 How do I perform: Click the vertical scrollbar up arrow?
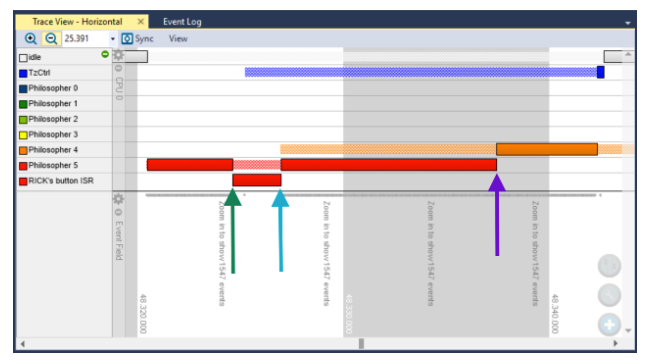pyautogui.click(x=628, y=54)
